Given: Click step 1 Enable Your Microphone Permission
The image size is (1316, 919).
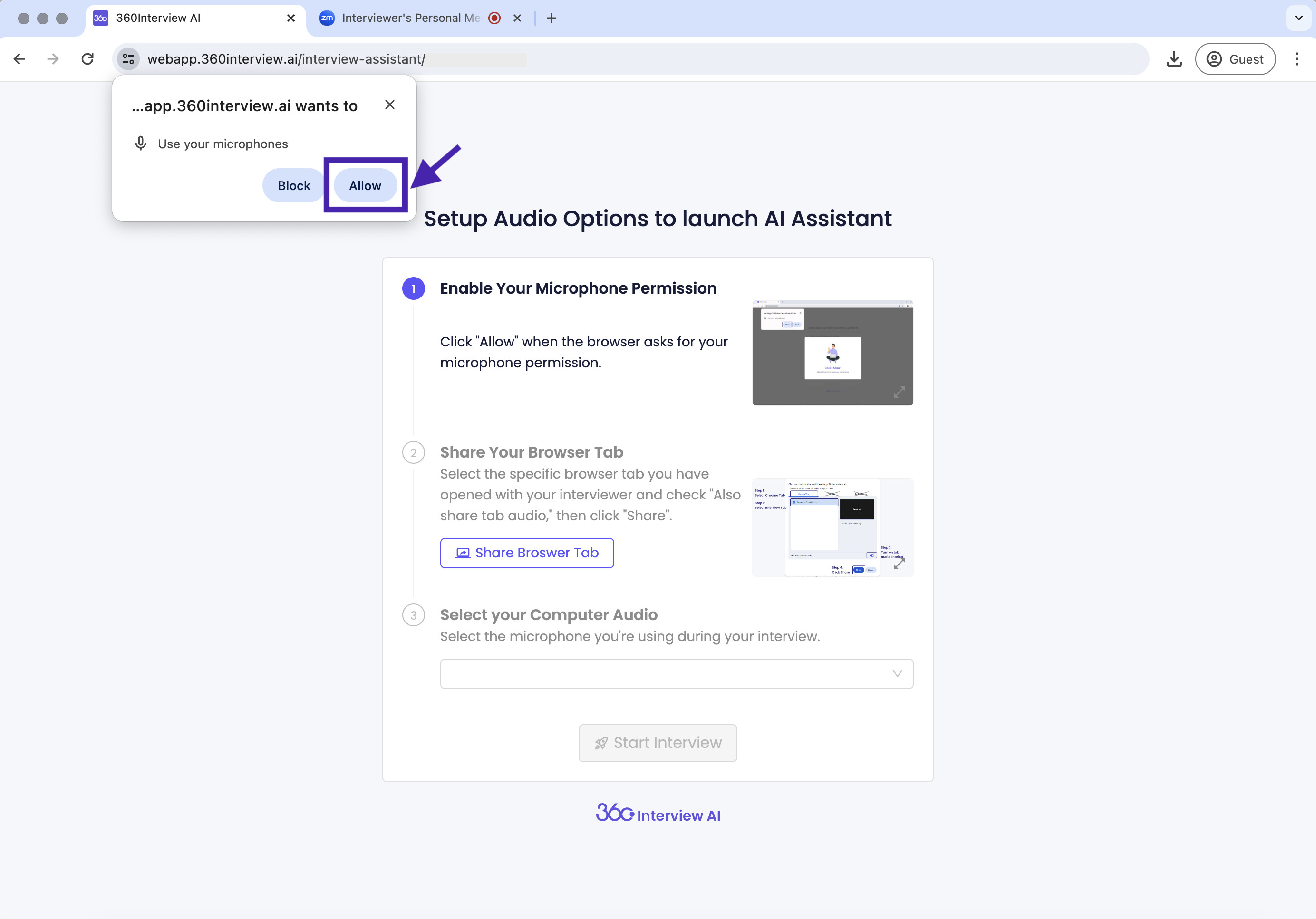Looking at the screenshot, I should tap(578, 288).
